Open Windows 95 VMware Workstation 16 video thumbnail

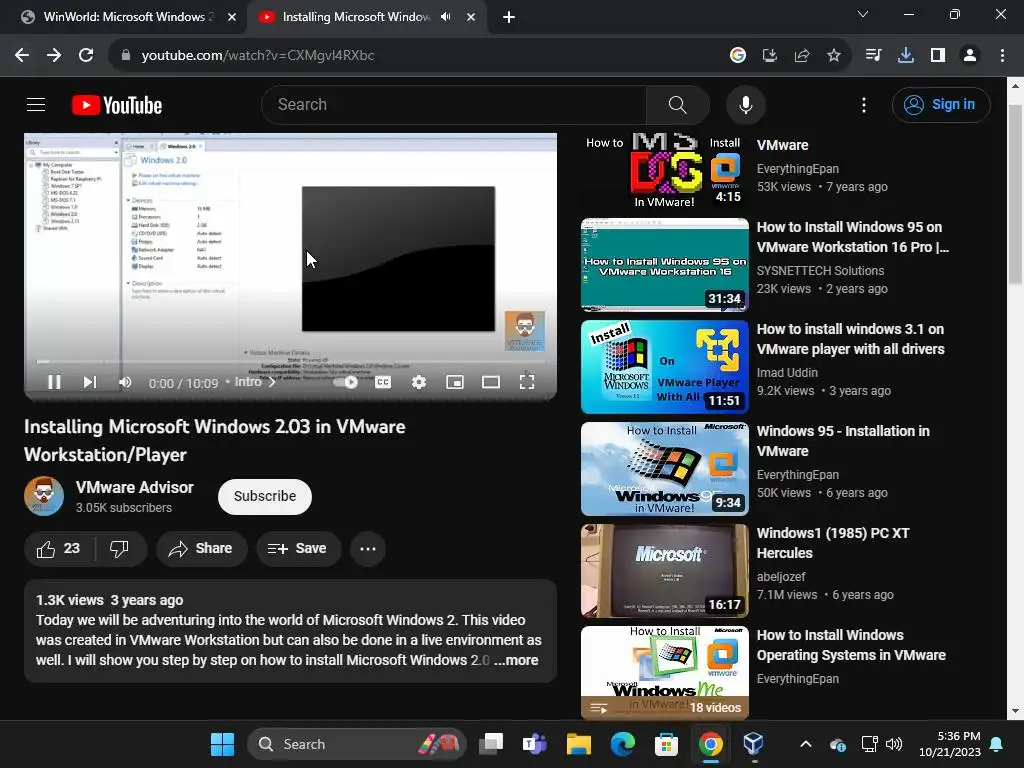pyautogui.click(x=665, y=264)
